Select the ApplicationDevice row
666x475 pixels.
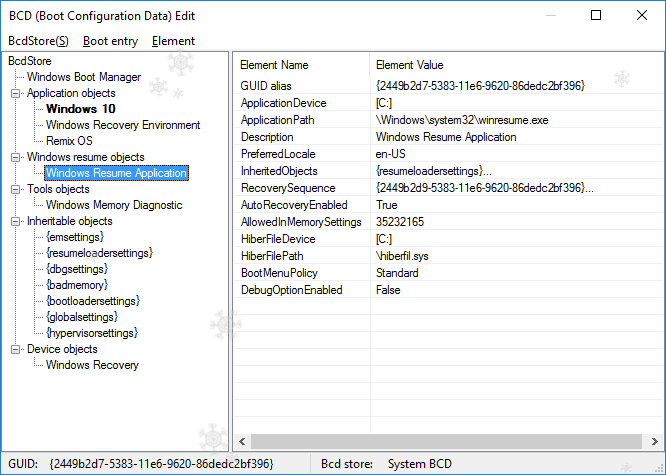click(x=449, y=103)
